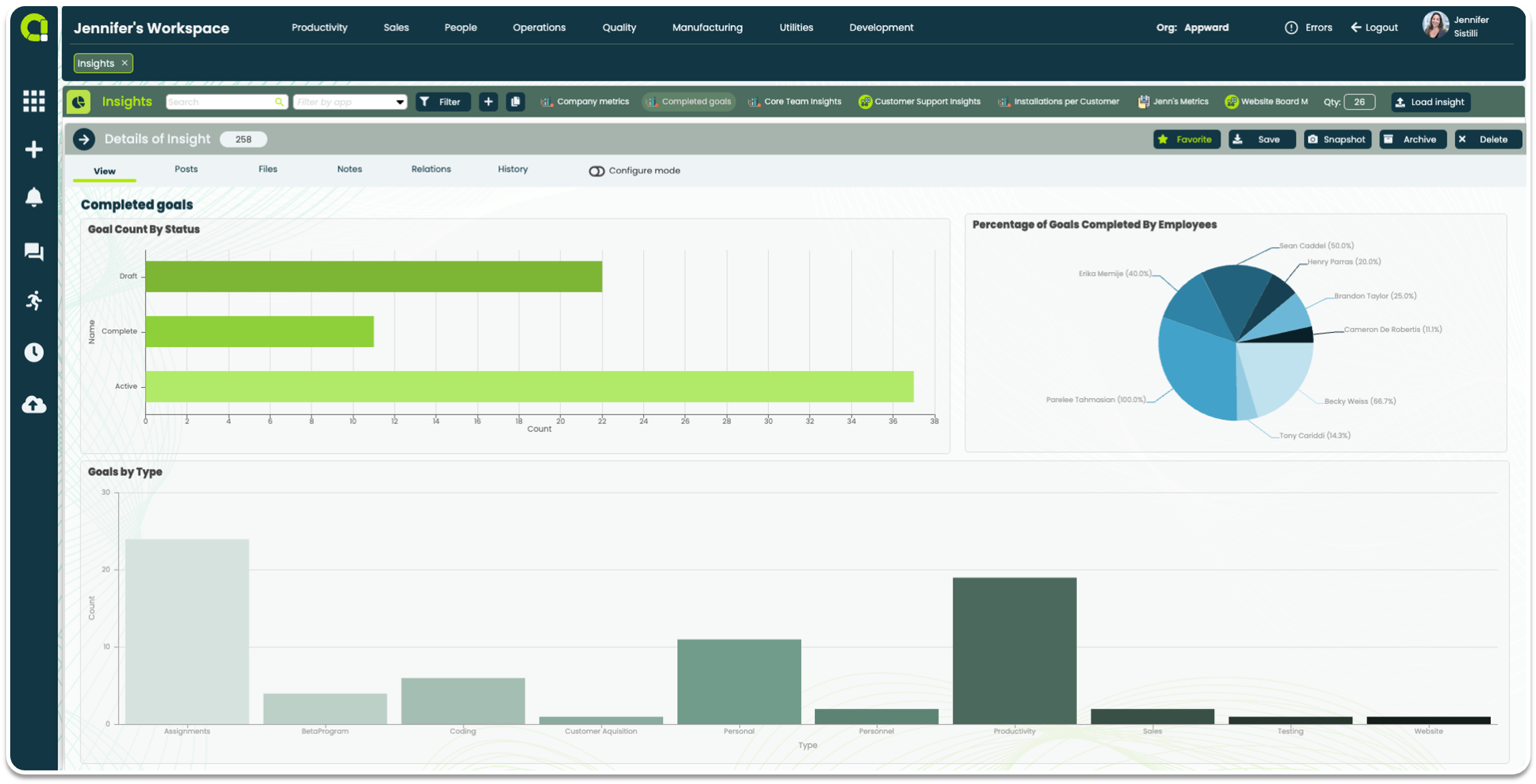Viewport: 1536px width, 784px height.
Task: Open Installations per Customer shortcut
Action: pos(1059,102)
